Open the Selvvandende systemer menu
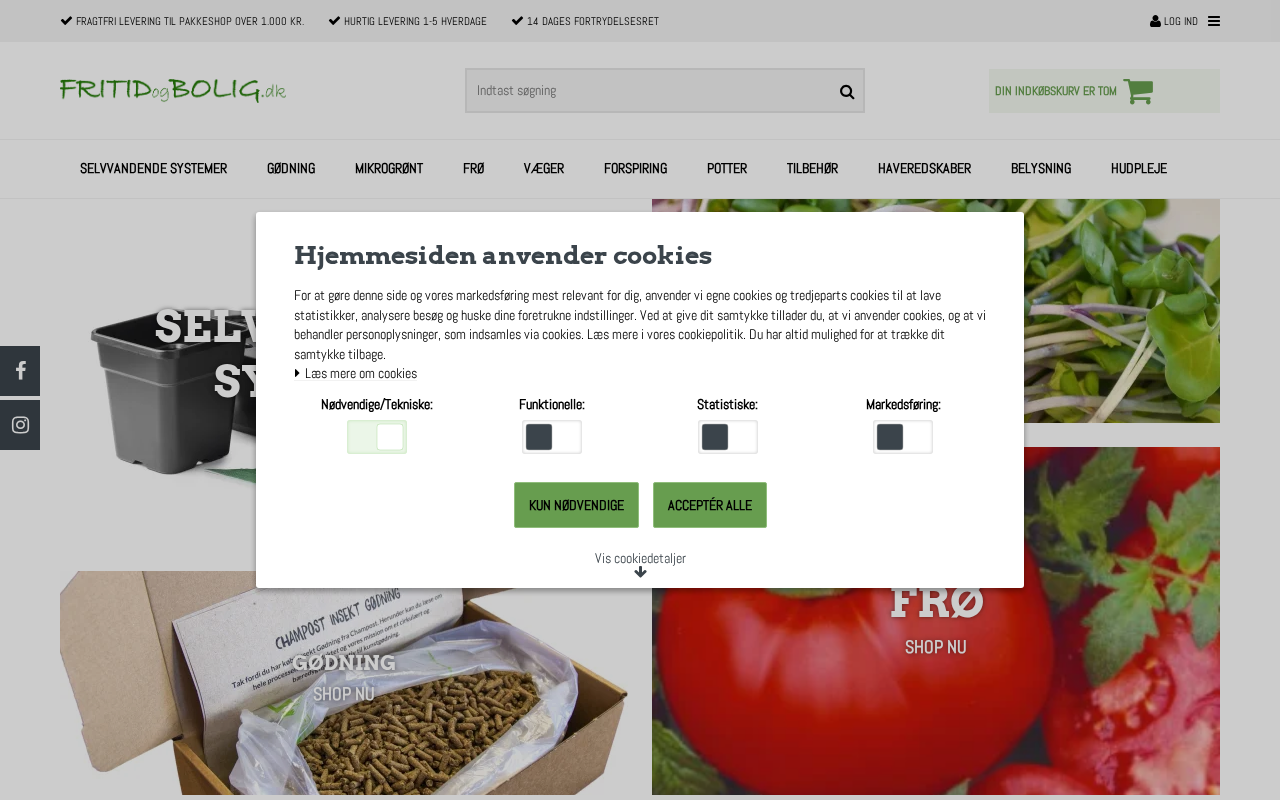The width and height of the screenshot is (1280, 800). click(x=153, y=168)
